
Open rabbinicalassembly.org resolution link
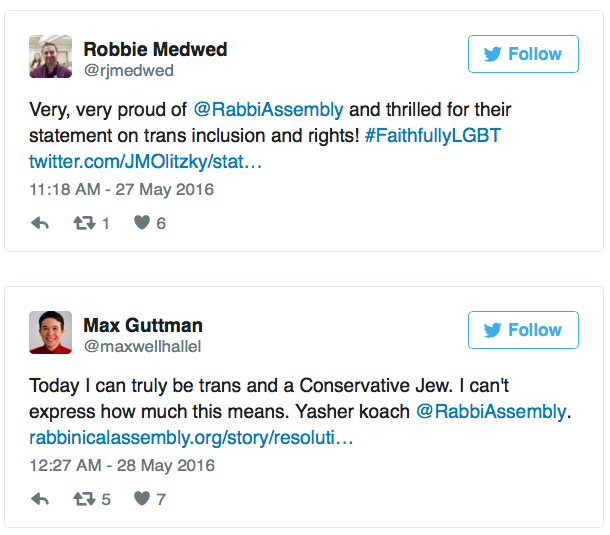tap(190, 437)
